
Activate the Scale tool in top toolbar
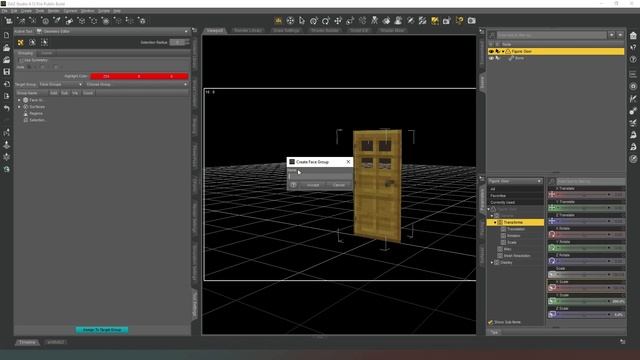350,20
